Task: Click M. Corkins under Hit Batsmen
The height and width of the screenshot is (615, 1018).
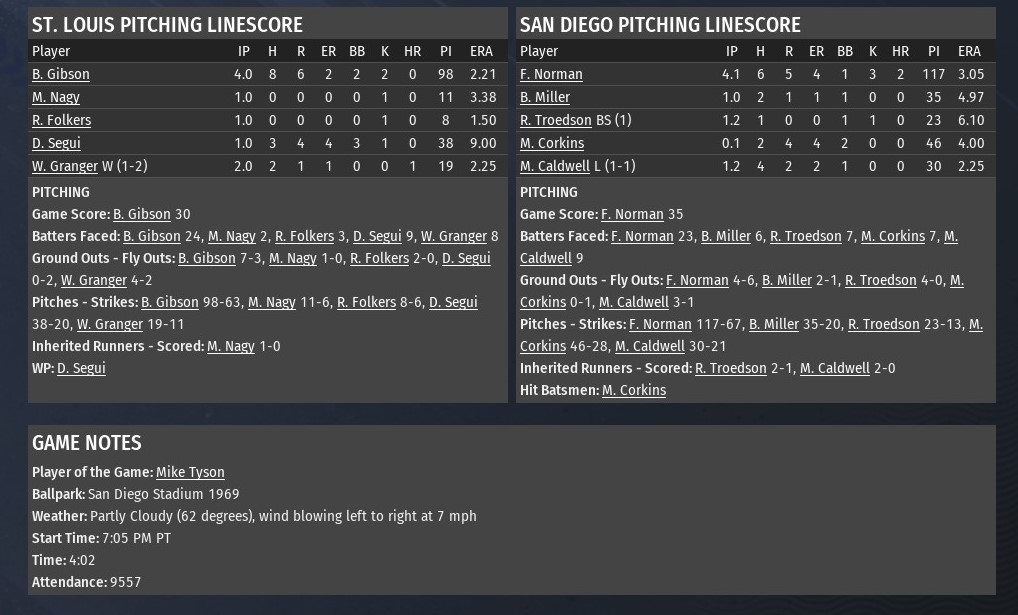Action: tap(634, 390)
